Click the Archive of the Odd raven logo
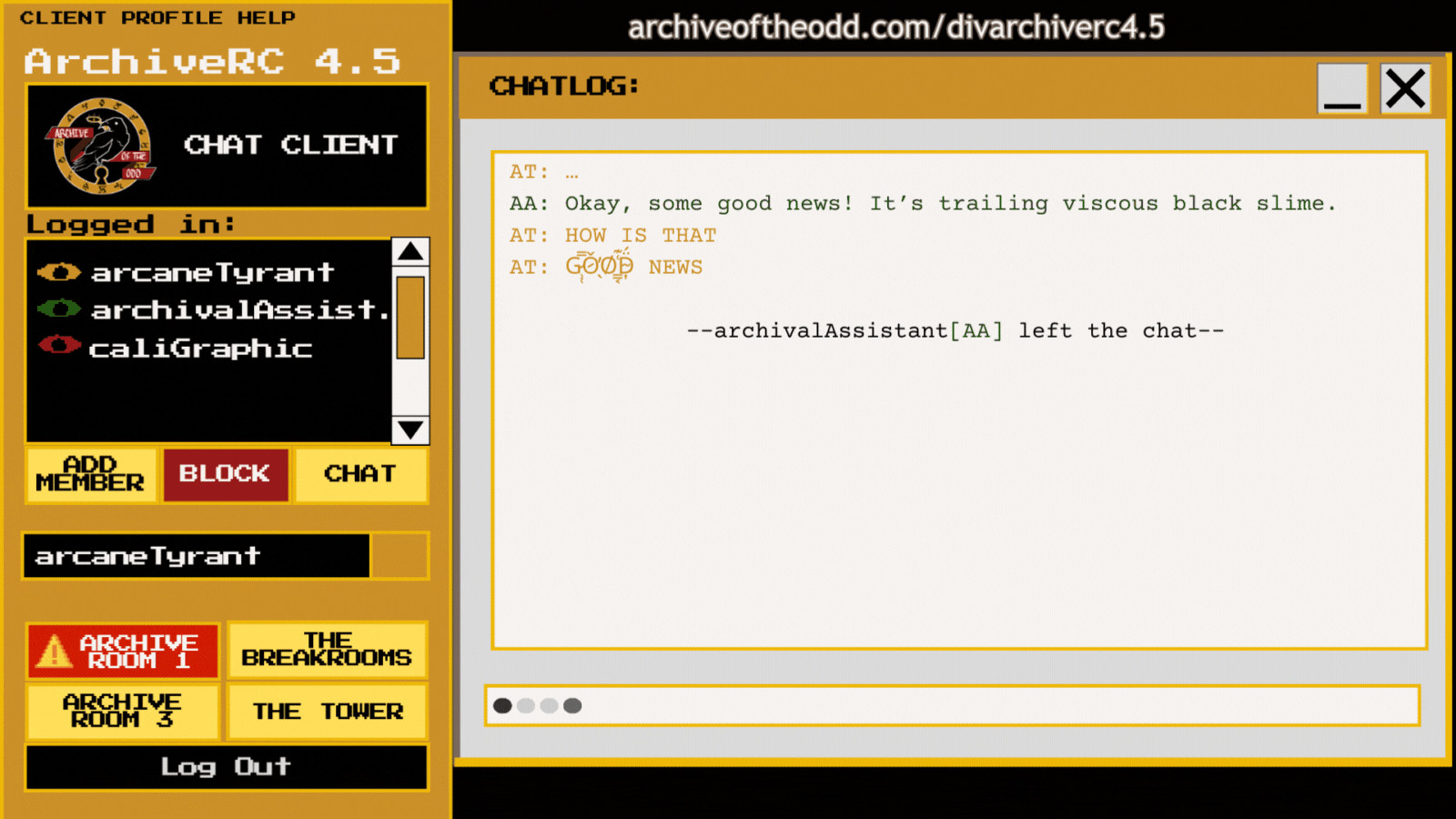The width and height of the screenshot is (1456, 819). 100,146
